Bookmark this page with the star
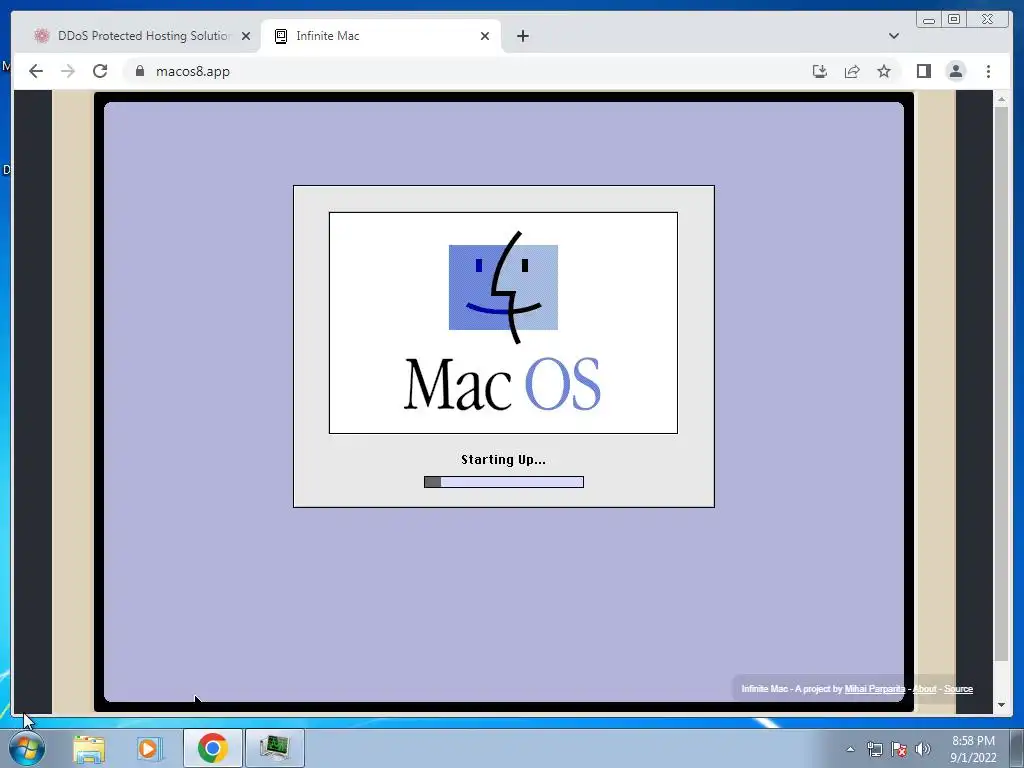 tap(884, 71)
